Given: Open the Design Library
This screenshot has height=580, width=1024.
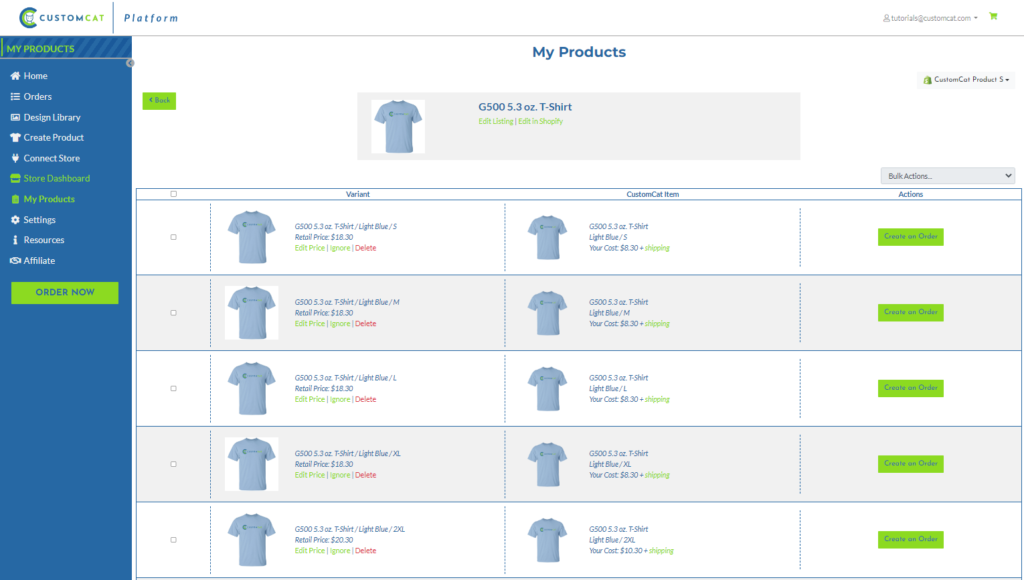Looking at the screenshot, I should click(14, 117).
